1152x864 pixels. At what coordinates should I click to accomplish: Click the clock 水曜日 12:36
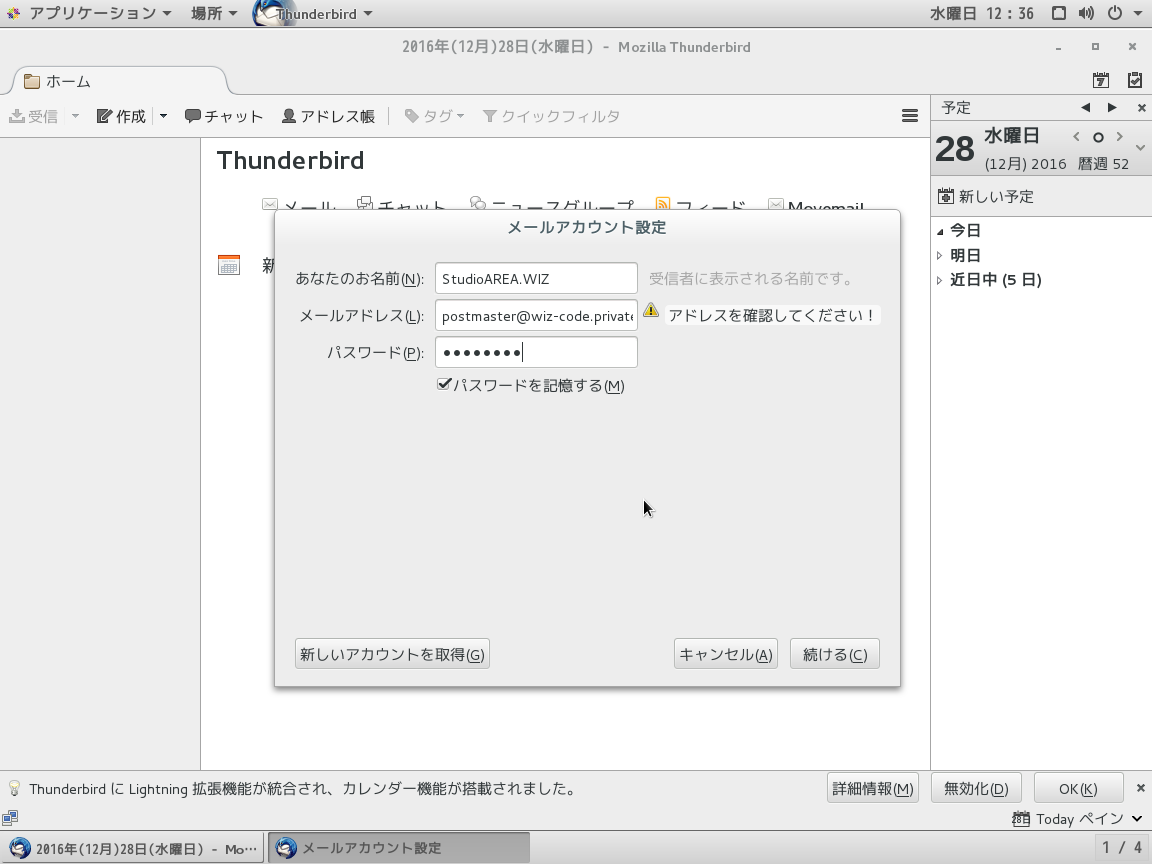pyautogui.click(x=982, y=13)
